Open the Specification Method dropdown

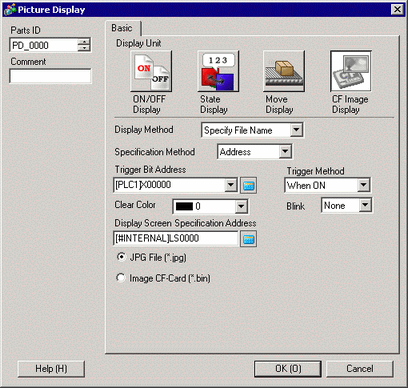point(285,152)
